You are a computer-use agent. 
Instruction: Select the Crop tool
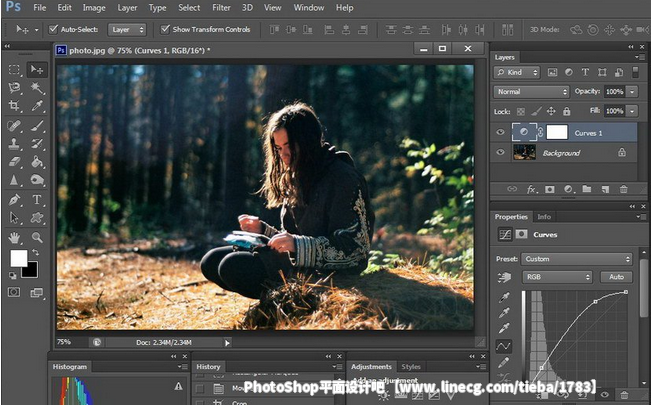point(14,106)
